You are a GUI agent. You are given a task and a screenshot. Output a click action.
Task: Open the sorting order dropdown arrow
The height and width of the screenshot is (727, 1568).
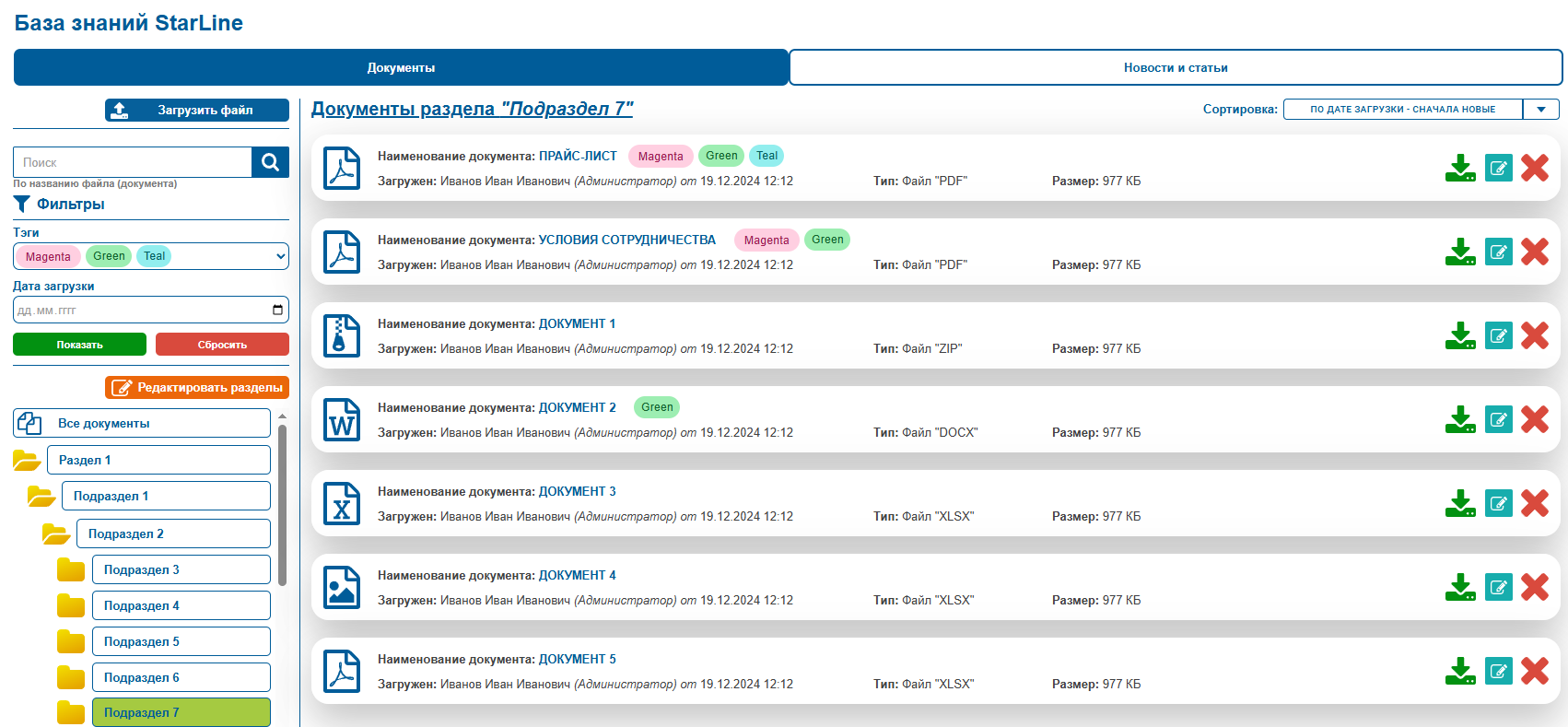tap(1541, 109)
